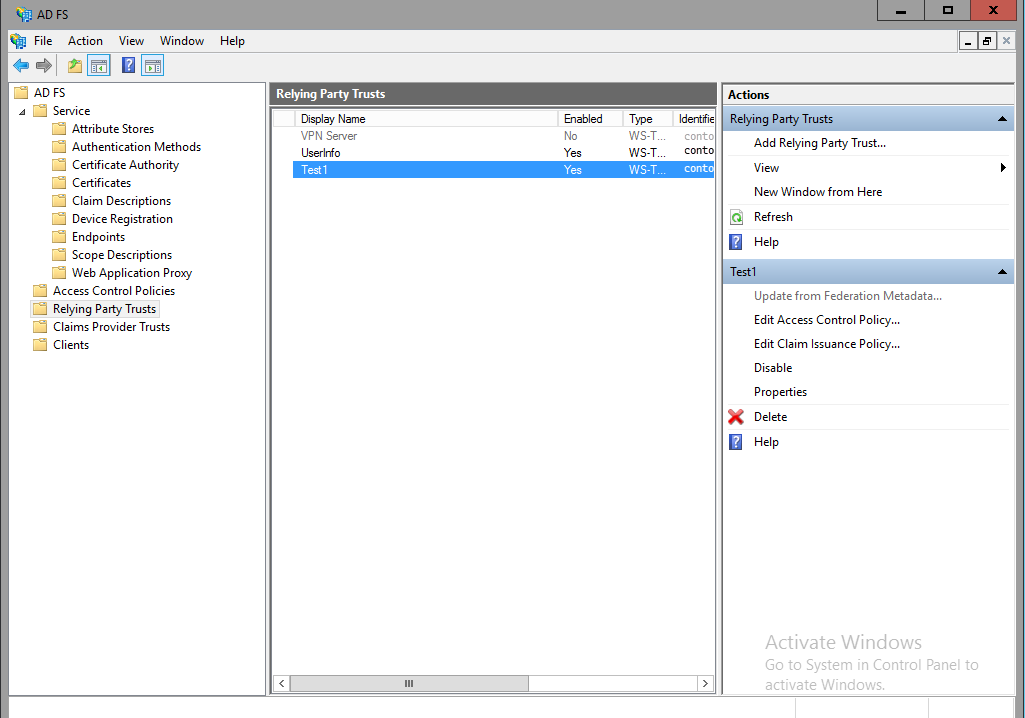Click Edit Access Control Policy for Test1
Screen dimensions: 1025x718
coord(827,319)
